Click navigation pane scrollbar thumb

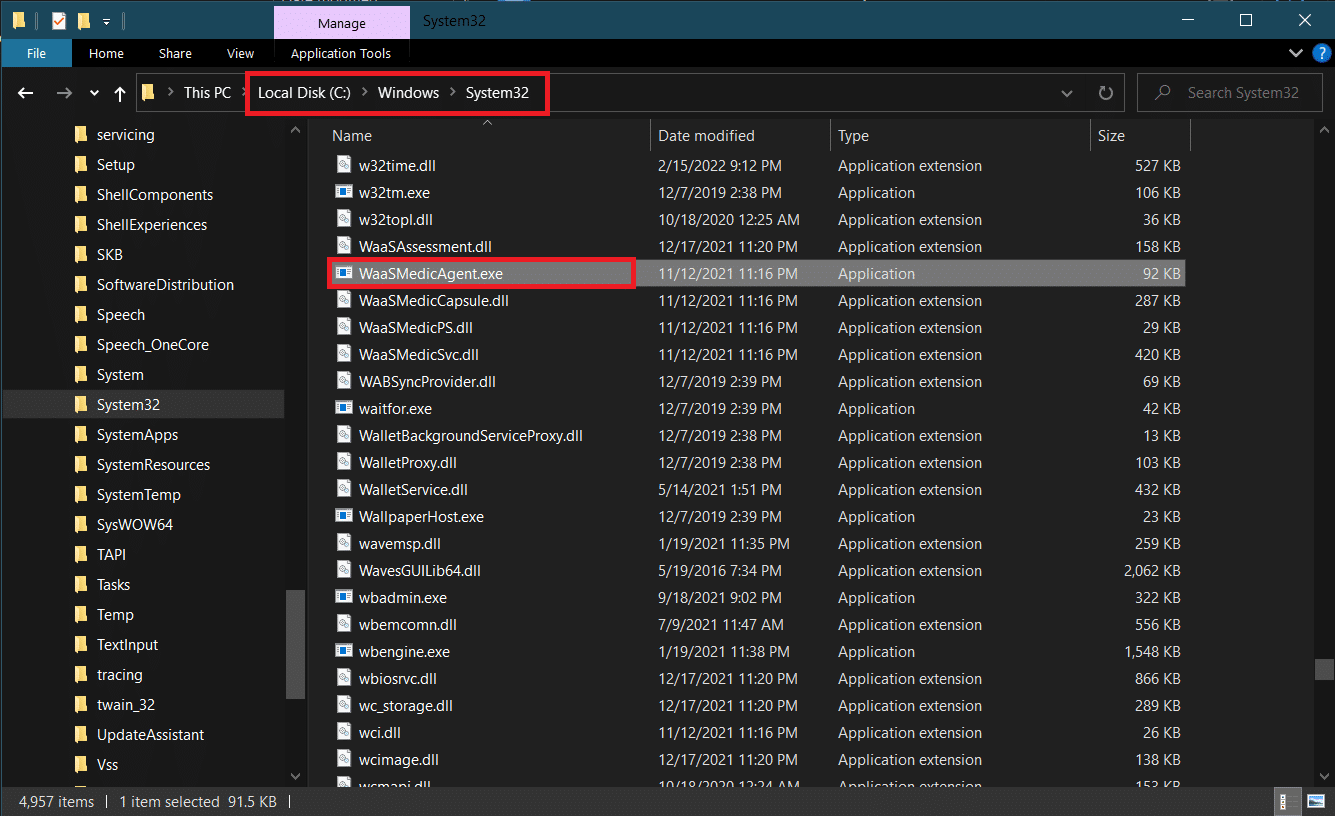pos(296,645)
